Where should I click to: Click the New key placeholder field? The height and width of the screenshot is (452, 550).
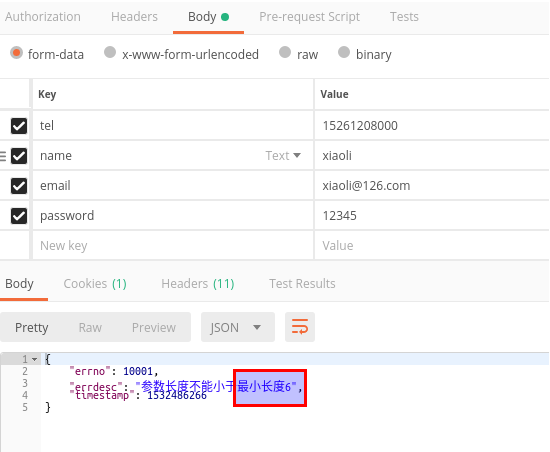click(173, 245)
